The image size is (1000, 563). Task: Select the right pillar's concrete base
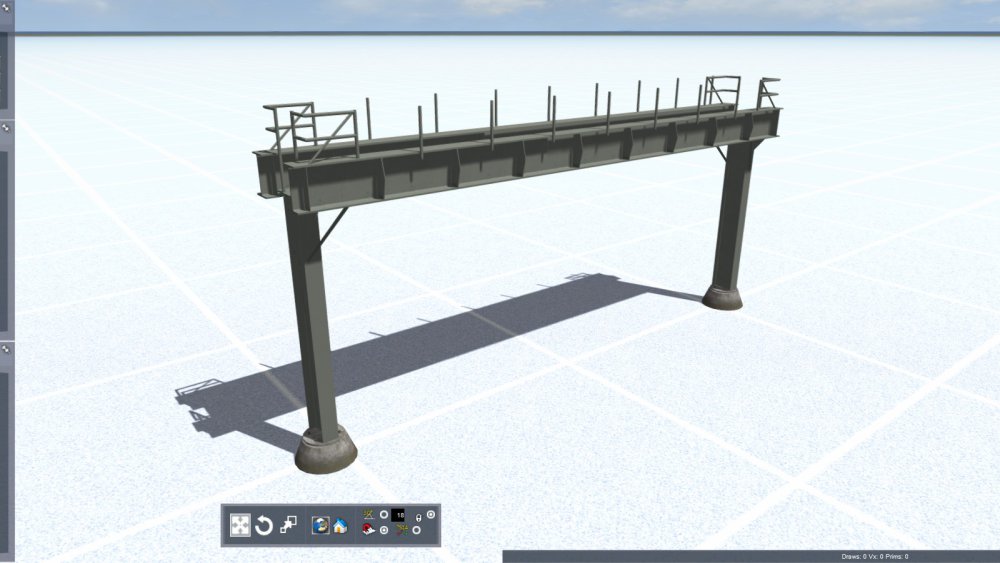[x=722, y=297]
